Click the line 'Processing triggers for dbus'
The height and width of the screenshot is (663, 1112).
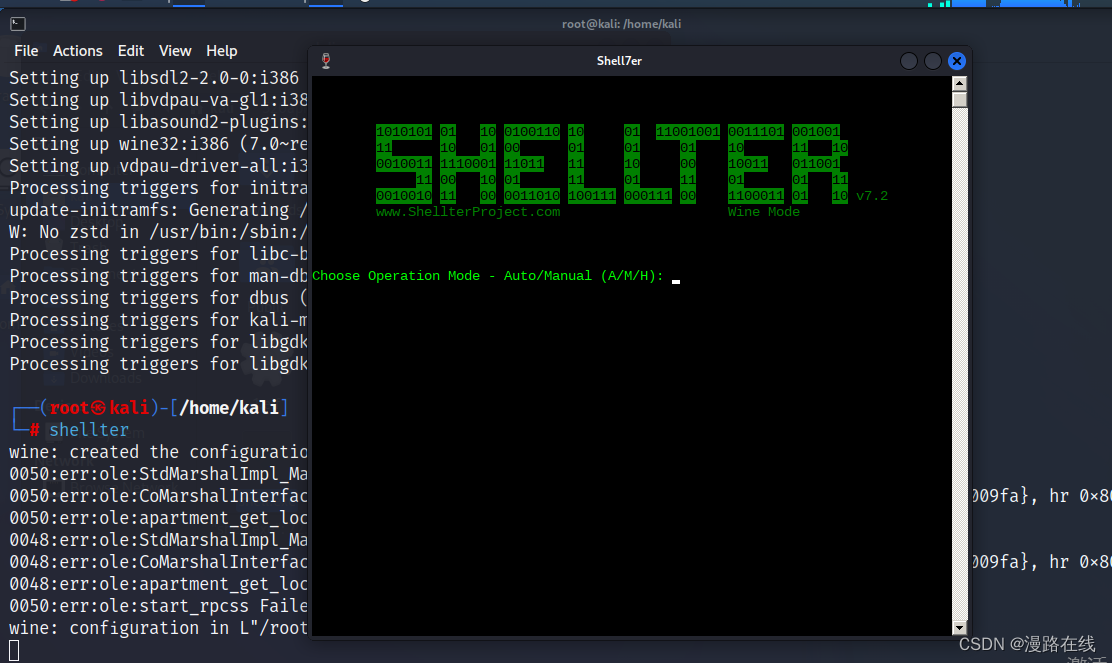coord(158,298)
